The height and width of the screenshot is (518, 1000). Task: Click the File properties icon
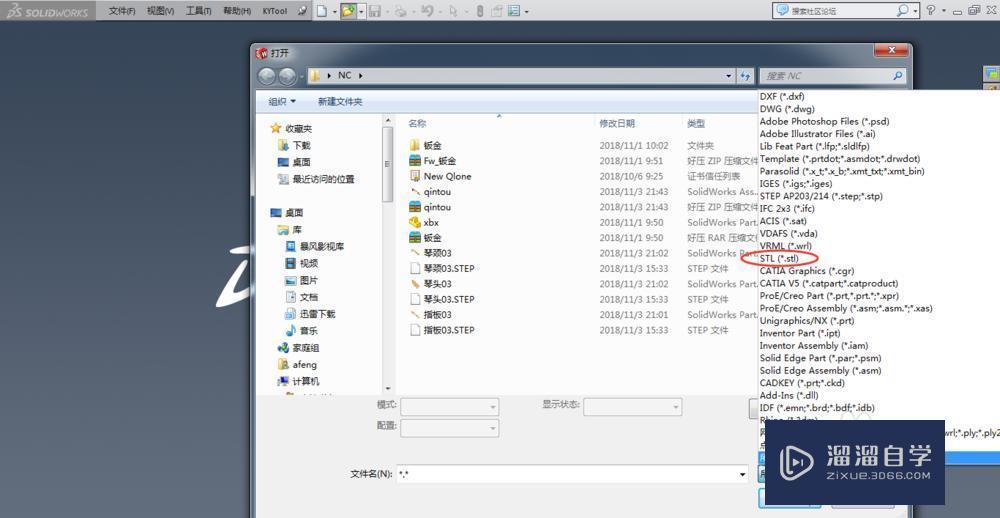[x=496, y=11]
